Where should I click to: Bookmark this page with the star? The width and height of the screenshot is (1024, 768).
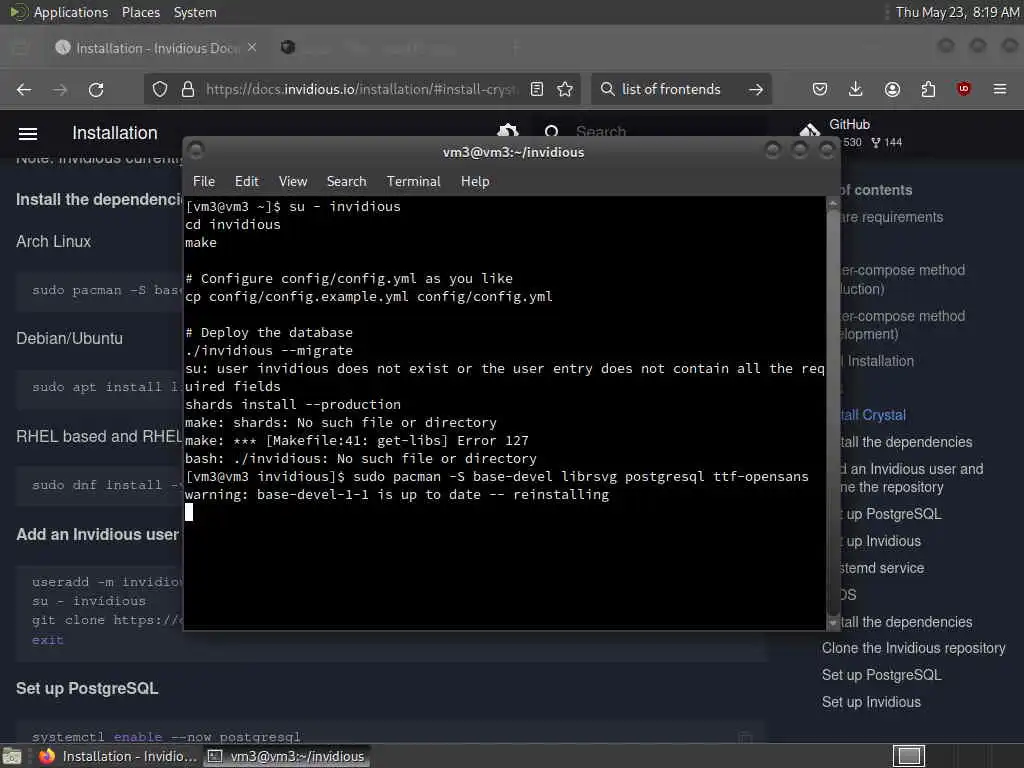pyautogui.click(x=565, y=89)
